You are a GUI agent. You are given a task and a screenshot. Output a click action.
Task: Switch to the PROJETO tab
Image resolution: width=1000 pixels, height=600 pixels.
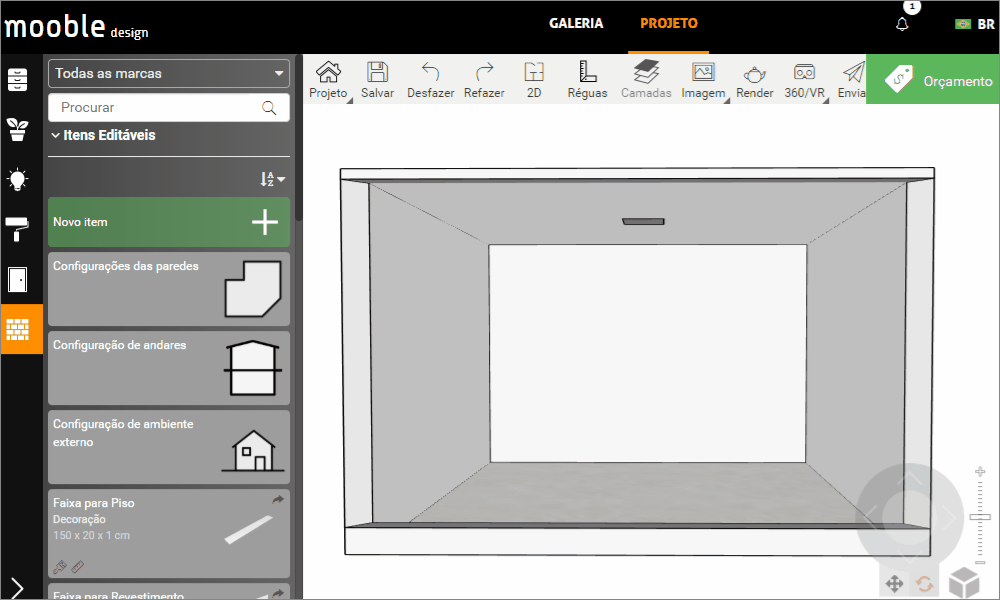tap(668, 24)
